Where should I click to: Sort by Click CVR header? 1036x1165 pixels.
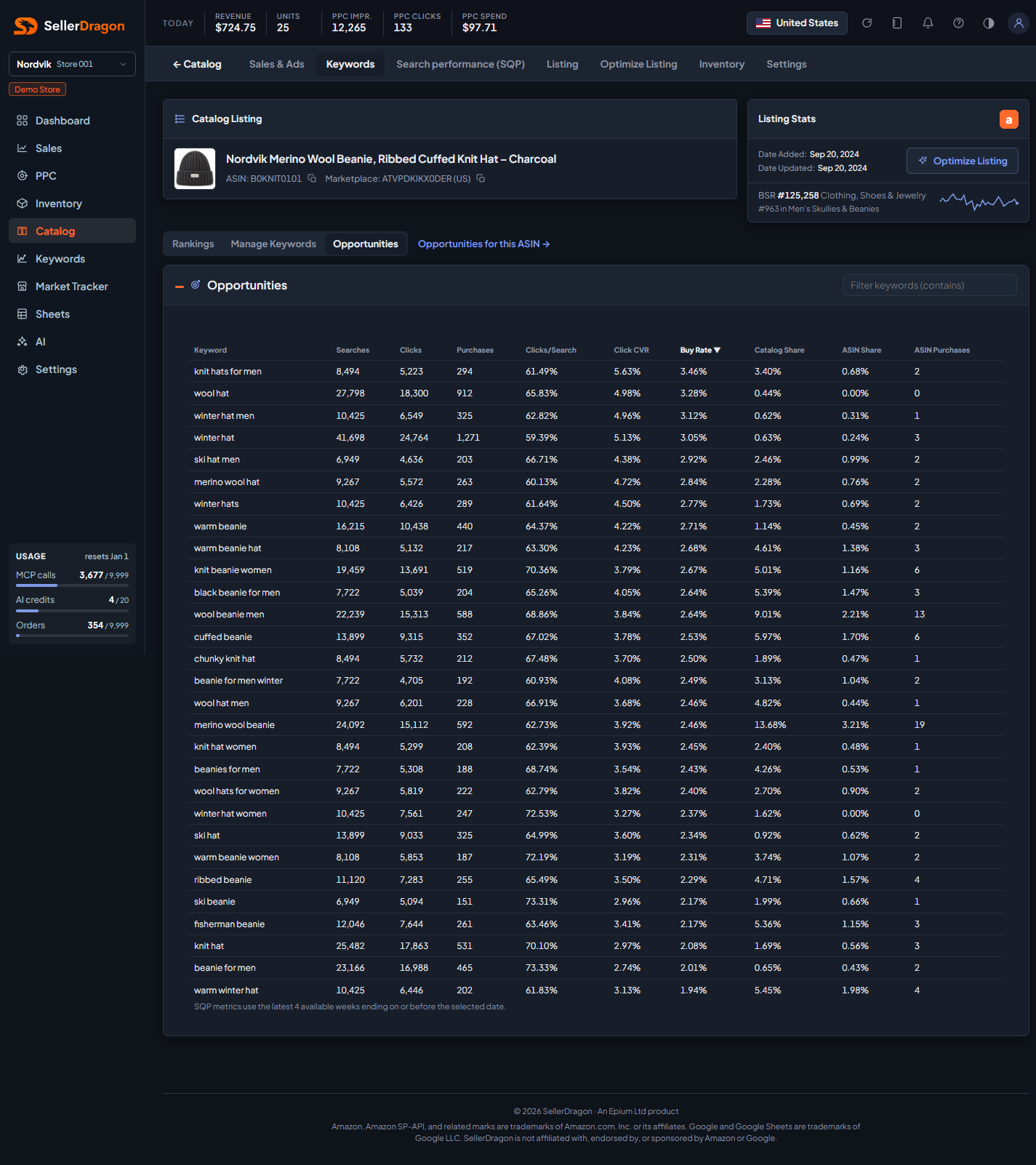click(x=631, y=351)
